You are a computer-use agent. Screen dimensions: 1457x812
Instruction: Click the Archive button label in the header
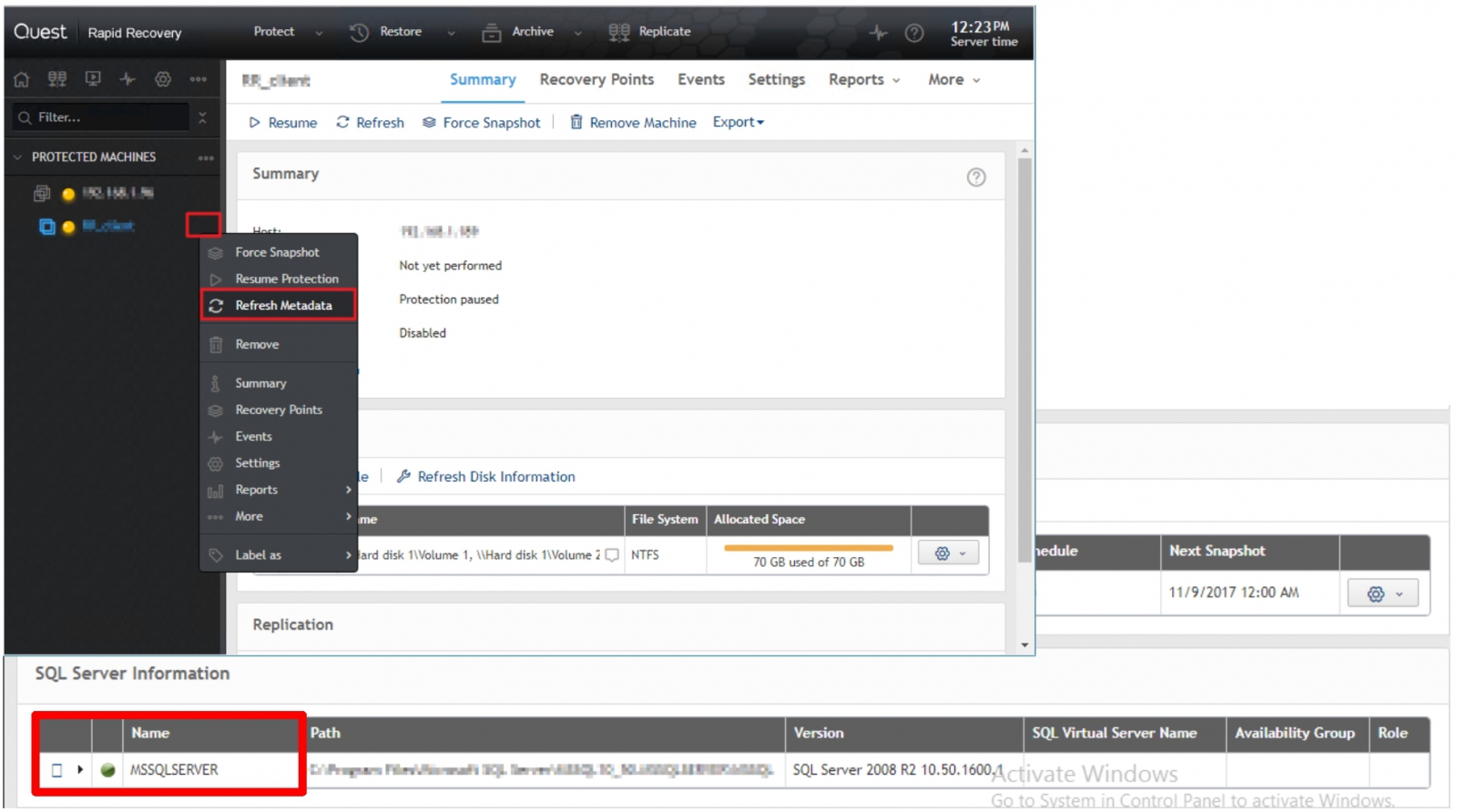click(533, 32)
